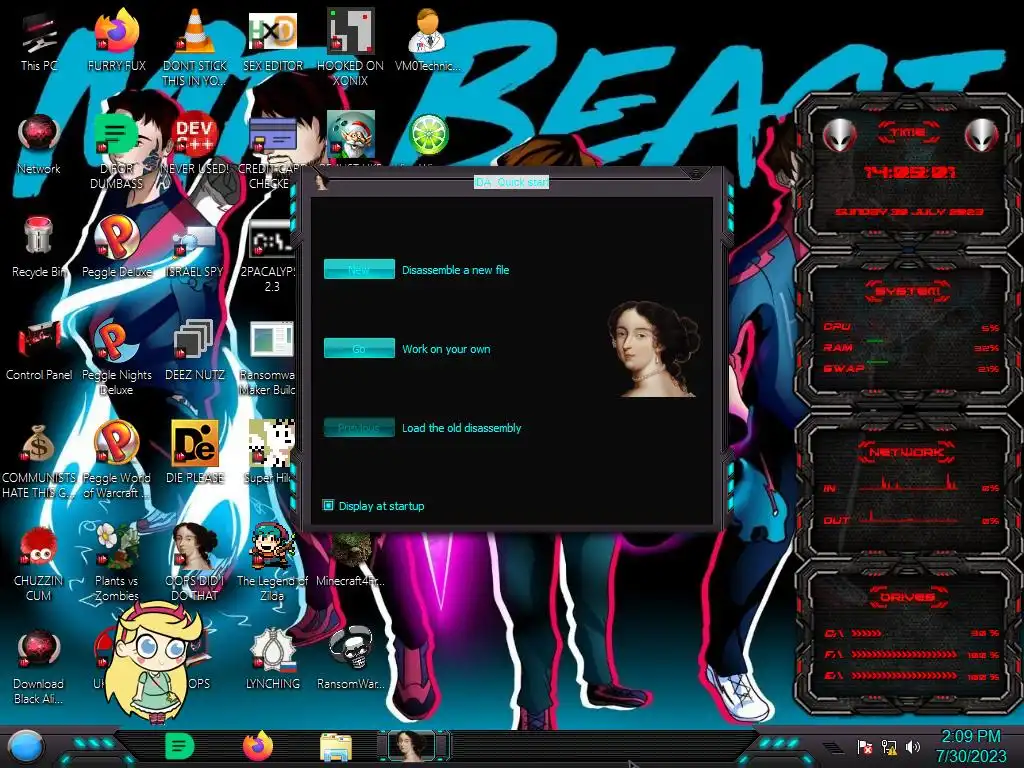Open File Explorer from the taskbar
The width and height of the screenshot is (1024, 768).
336,746
